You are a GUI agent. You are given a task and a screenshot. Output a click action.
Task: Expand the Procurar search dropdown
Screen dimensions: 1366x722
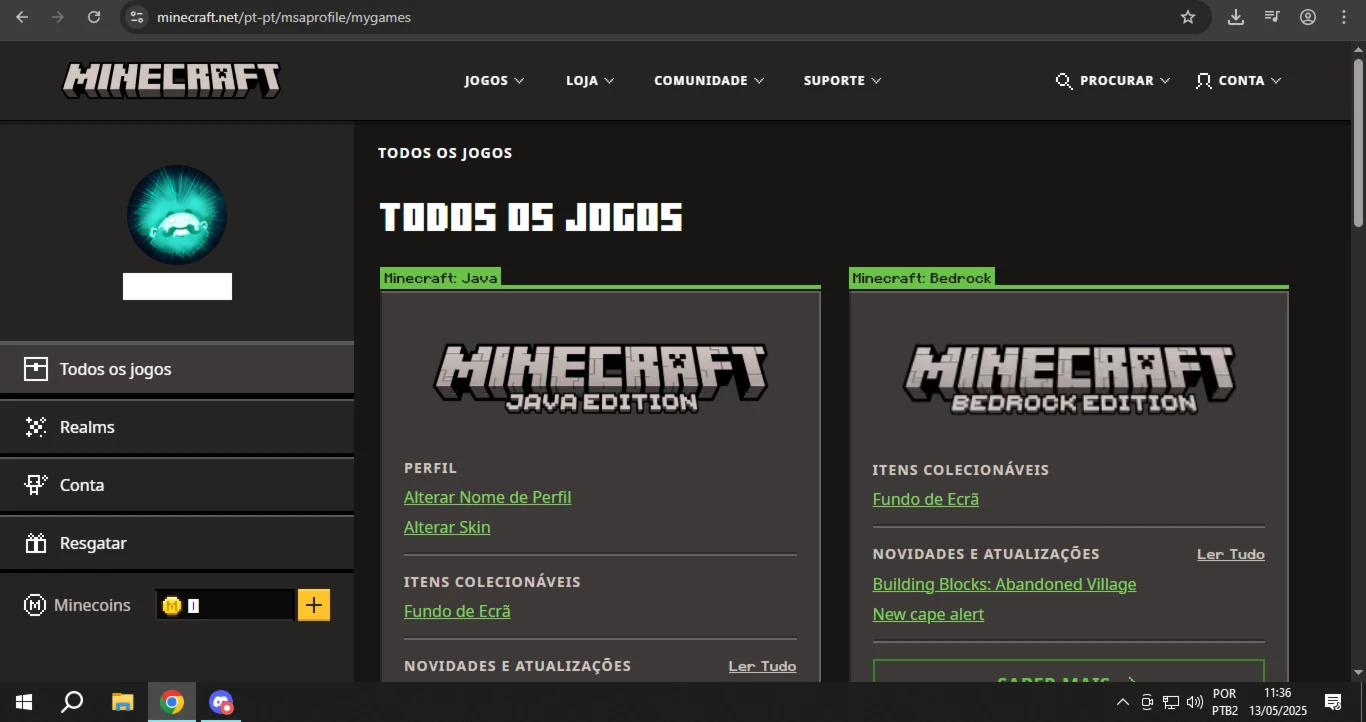(x=1125, y=81)
